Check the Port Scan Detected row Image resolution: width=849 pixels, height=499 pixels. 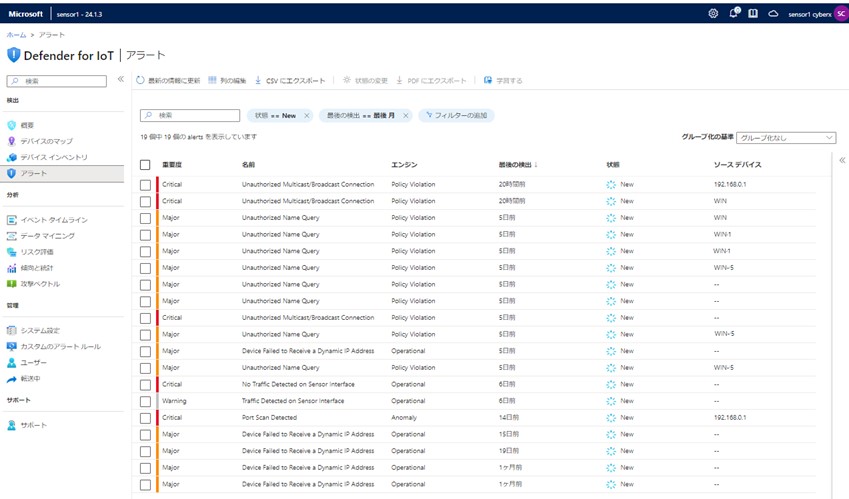[x=145, y=418]
